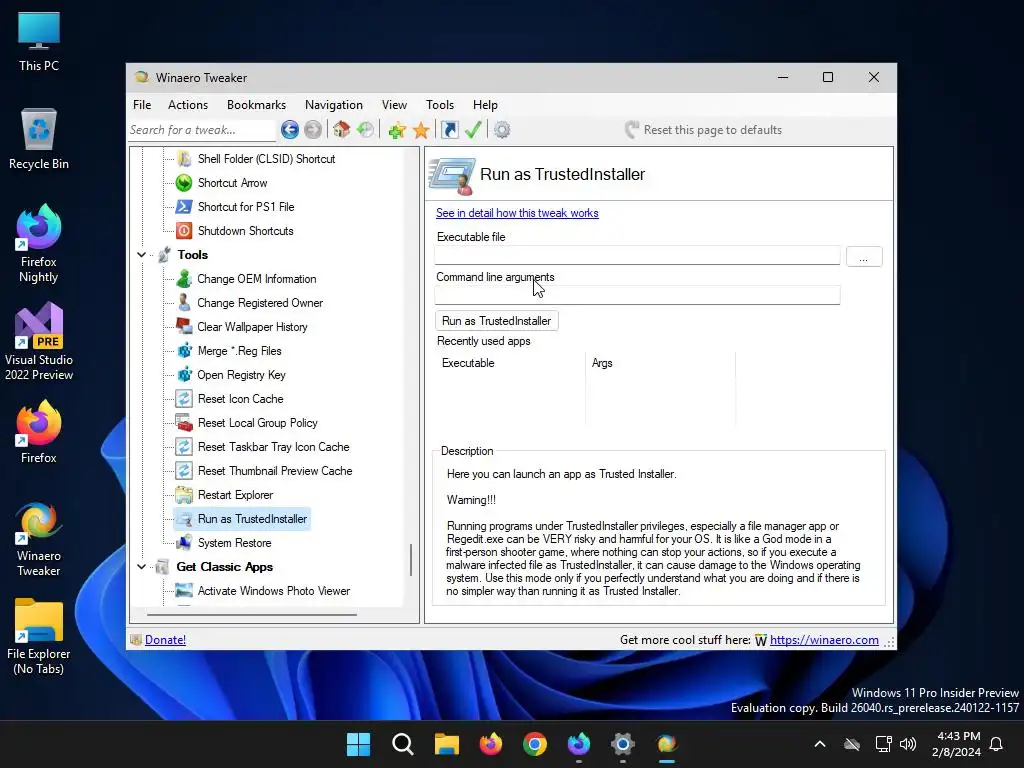Click the Reset Local Group Policy icon

click(x=184, y=423)
